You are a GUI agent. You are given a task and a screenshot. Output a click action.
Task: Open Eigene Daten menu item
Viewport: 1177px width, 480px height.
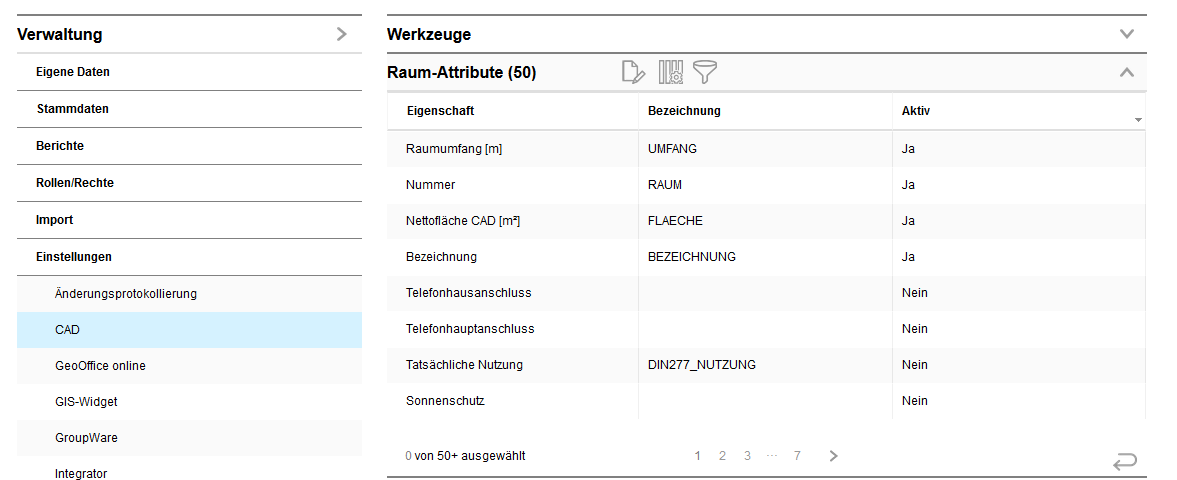point(73,72)
